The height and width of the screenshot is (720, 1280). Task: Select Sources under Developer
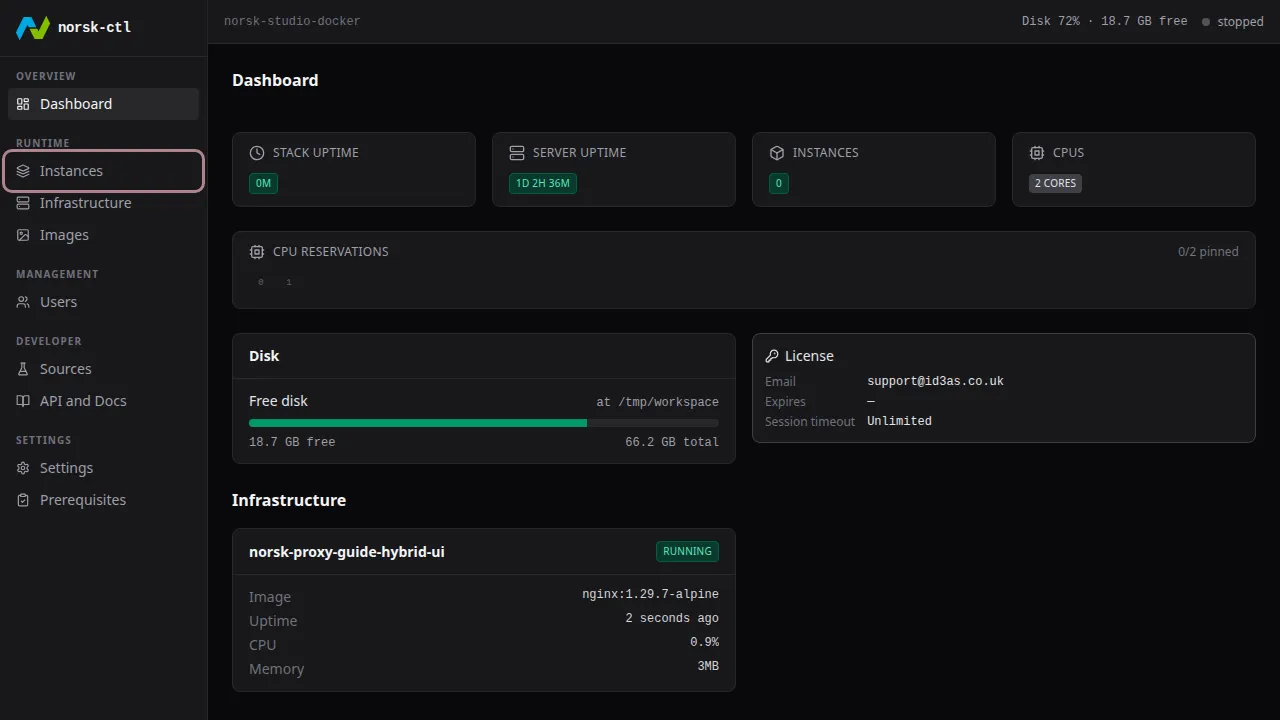[x=103, y=369]
